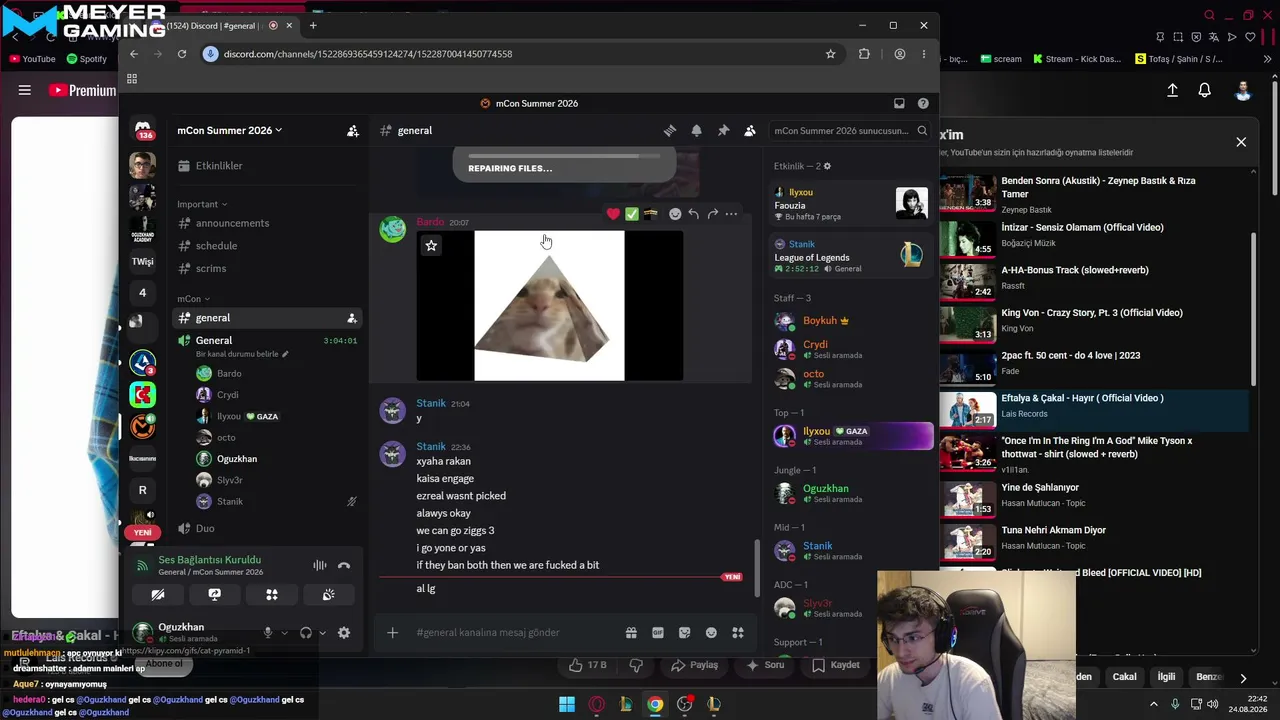Mute microphone in user panel
This screenshot has width=1280, height=720.
click(x=268, y=633)
